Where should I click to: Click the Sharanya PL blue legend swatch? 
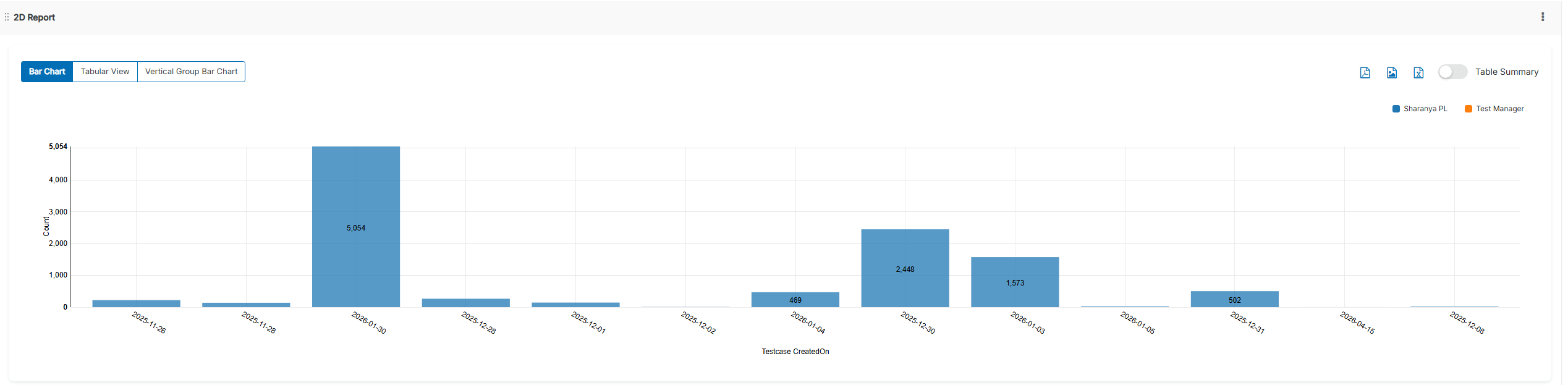click(1396, 109)
